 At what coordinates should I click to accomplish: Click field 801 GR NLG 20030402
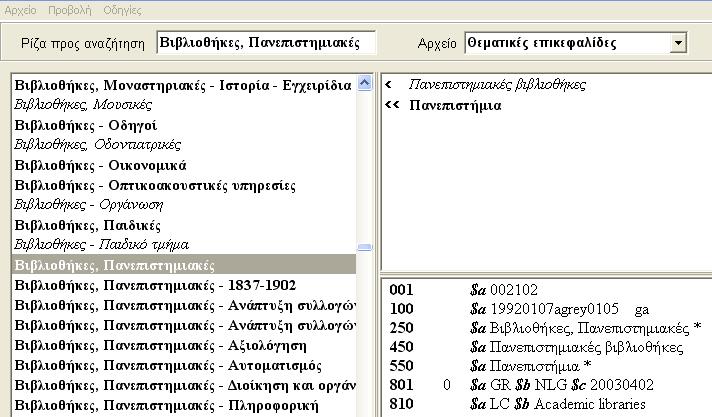(x=562, y=385)
